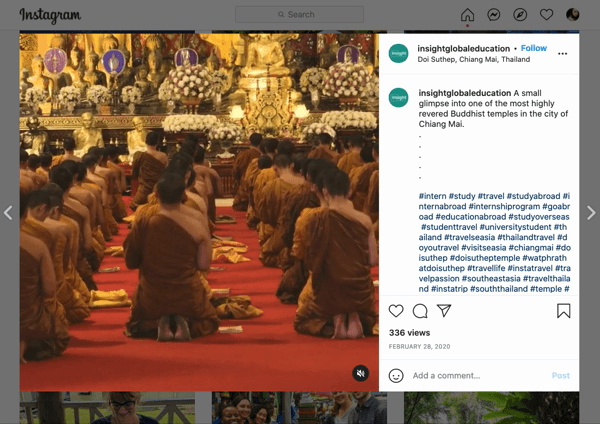This screenshot has height=424, width=600.
Task: Open the #travel hashtag
Action: tap(491, 196)
